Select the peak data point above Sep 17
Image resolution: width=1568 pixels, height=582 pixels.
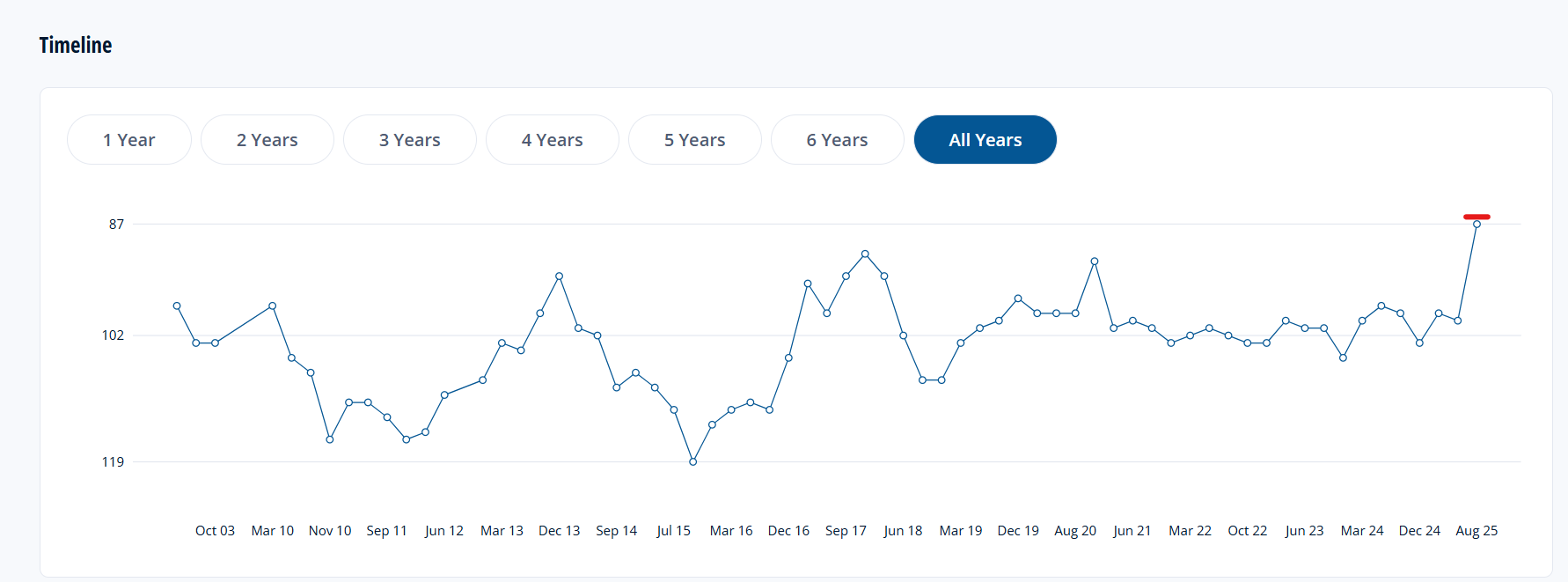click(x=865, y=254)
